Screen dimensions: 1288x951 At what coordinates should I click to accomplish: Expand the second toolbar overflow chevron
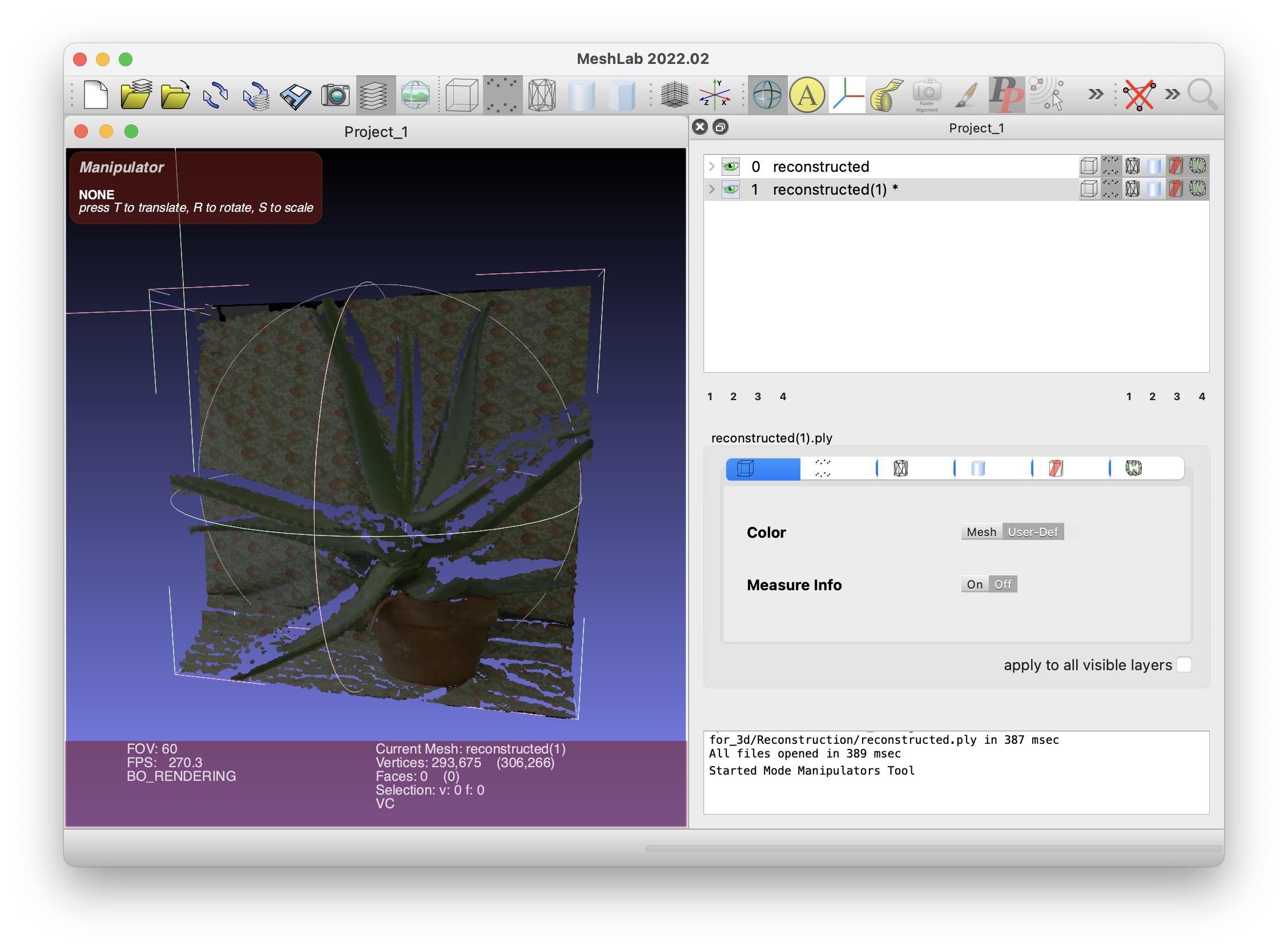[x=1173, y=94]
